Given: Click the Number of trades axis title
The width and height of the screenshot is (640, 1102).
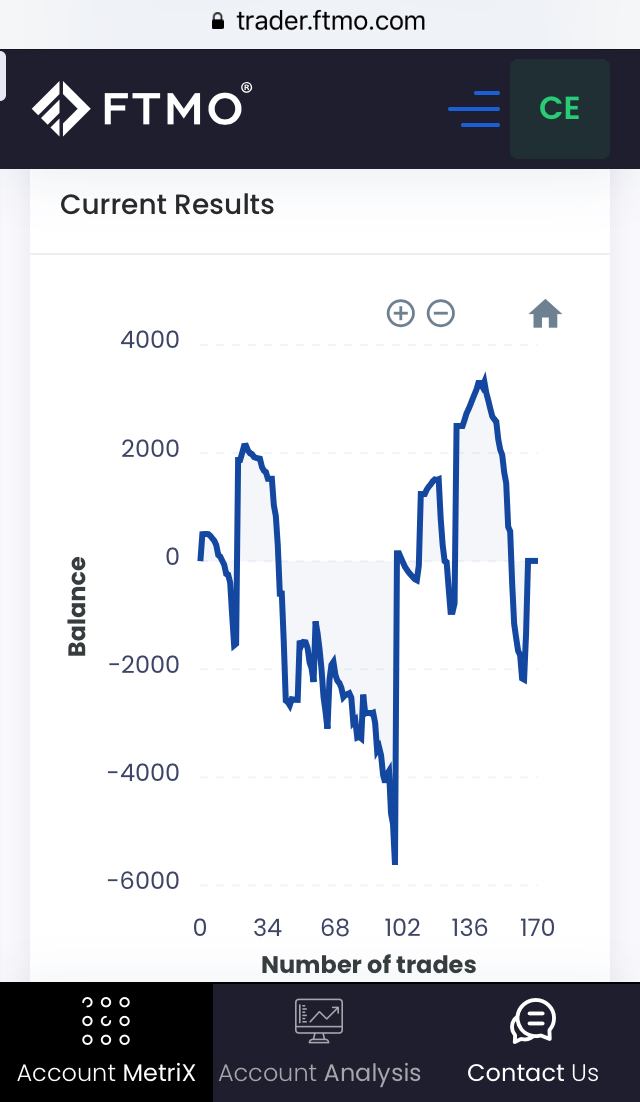Looking at the screenshot, I should 368,965.
